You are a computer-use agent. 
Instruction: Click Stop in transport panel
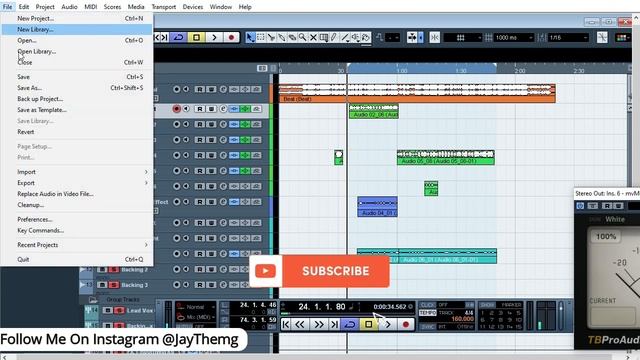click(x=369, y=324)
